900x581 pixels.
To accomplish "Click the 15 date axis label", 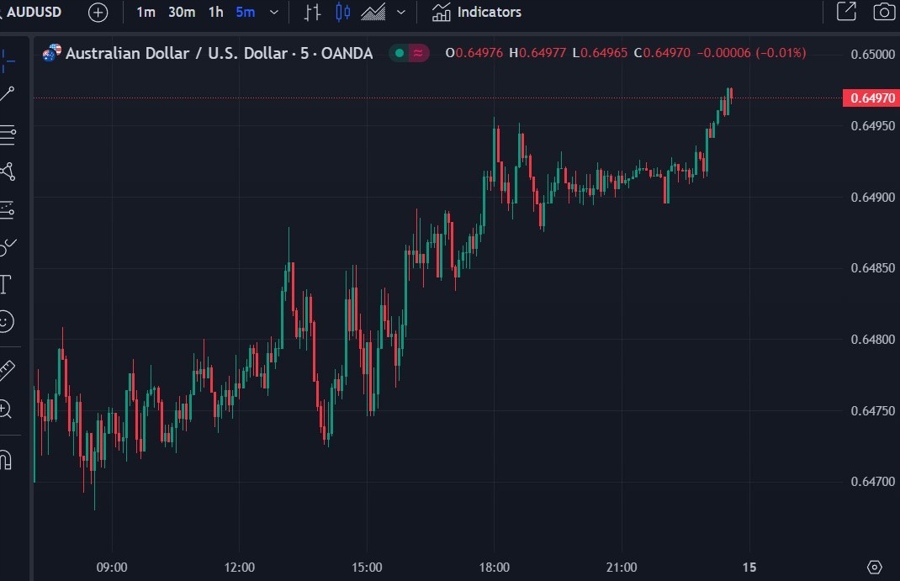I will (749, 567).
